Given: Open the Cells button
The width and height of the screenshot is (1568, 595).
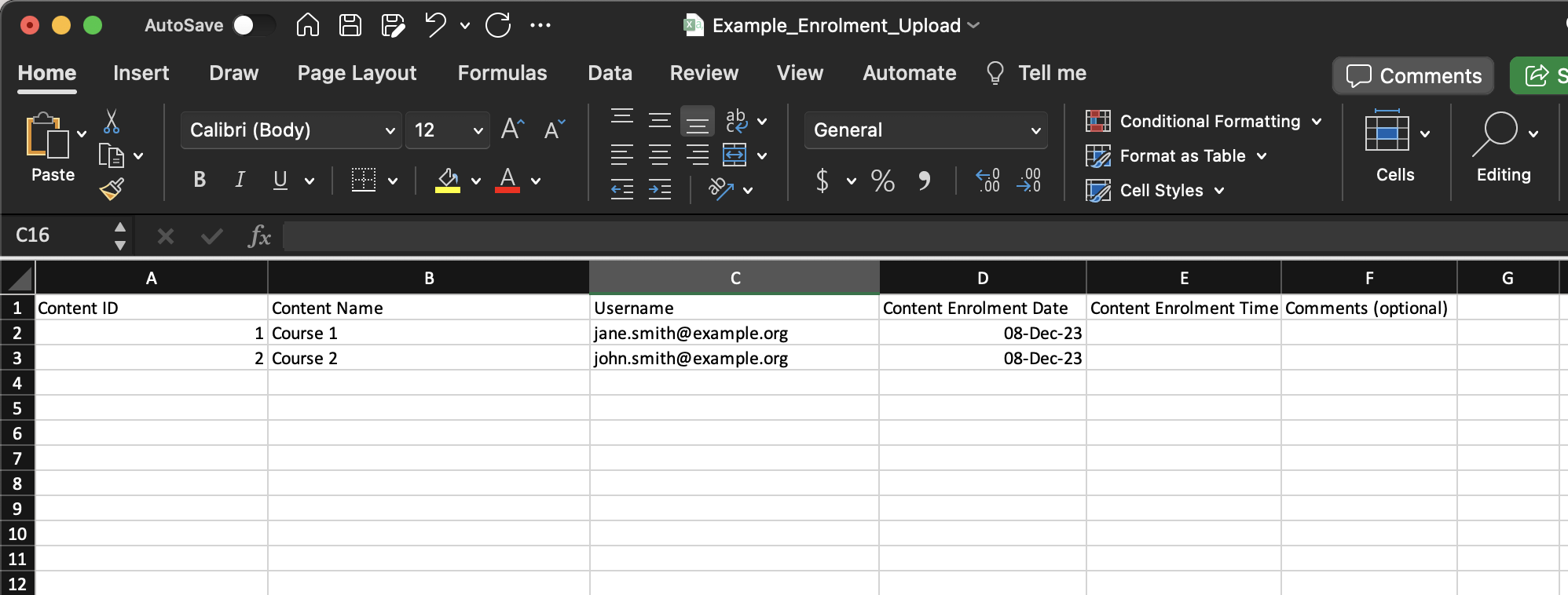Looking at the screenshot, I should 1396,146.
